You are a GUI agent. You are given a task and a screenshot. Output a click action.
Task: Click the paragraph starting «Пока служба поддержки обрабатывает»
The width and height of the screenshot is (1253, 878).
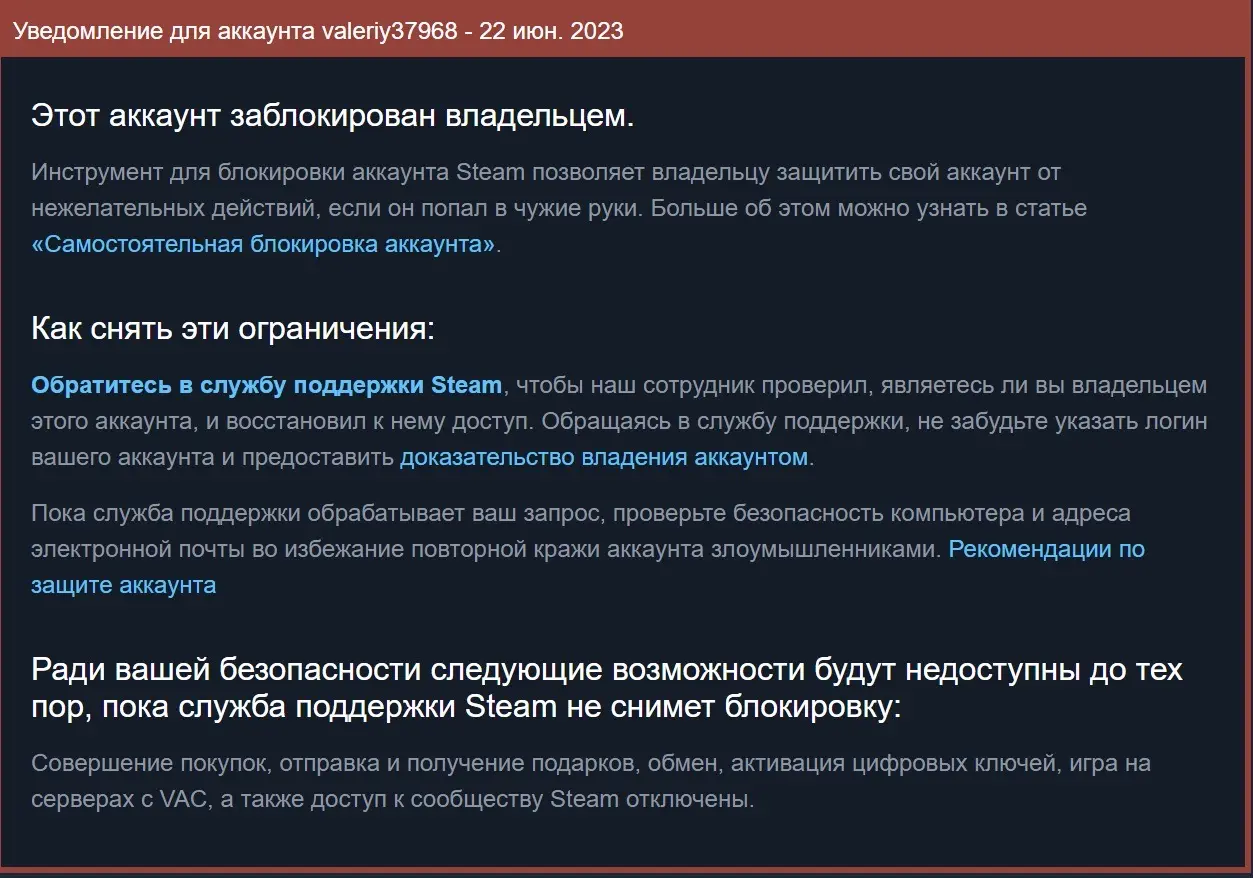pyautogui.click(x=588, y=549)
